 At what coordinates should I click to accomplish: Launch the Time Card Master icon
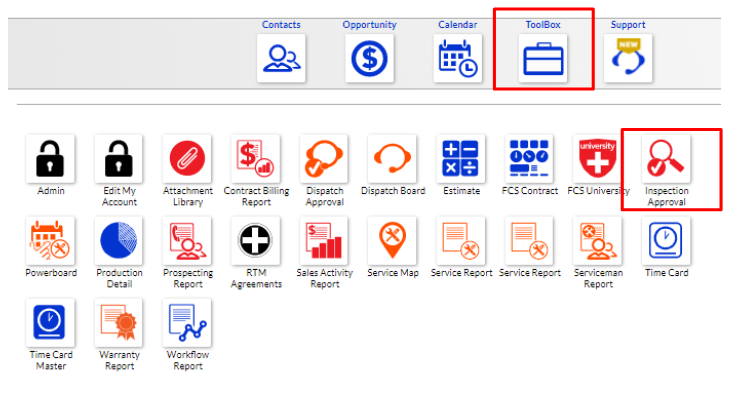point(50,323)
